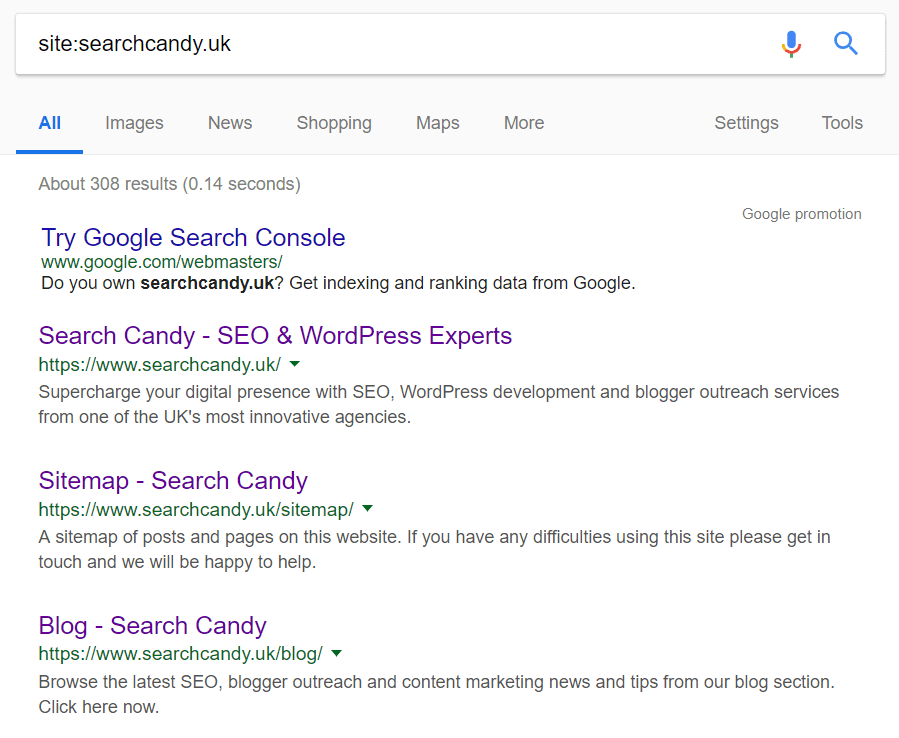Viewport: 899px width, 738px height.
Task: Open the Blog - Search Candy result
Action: [x=153, y=625]
